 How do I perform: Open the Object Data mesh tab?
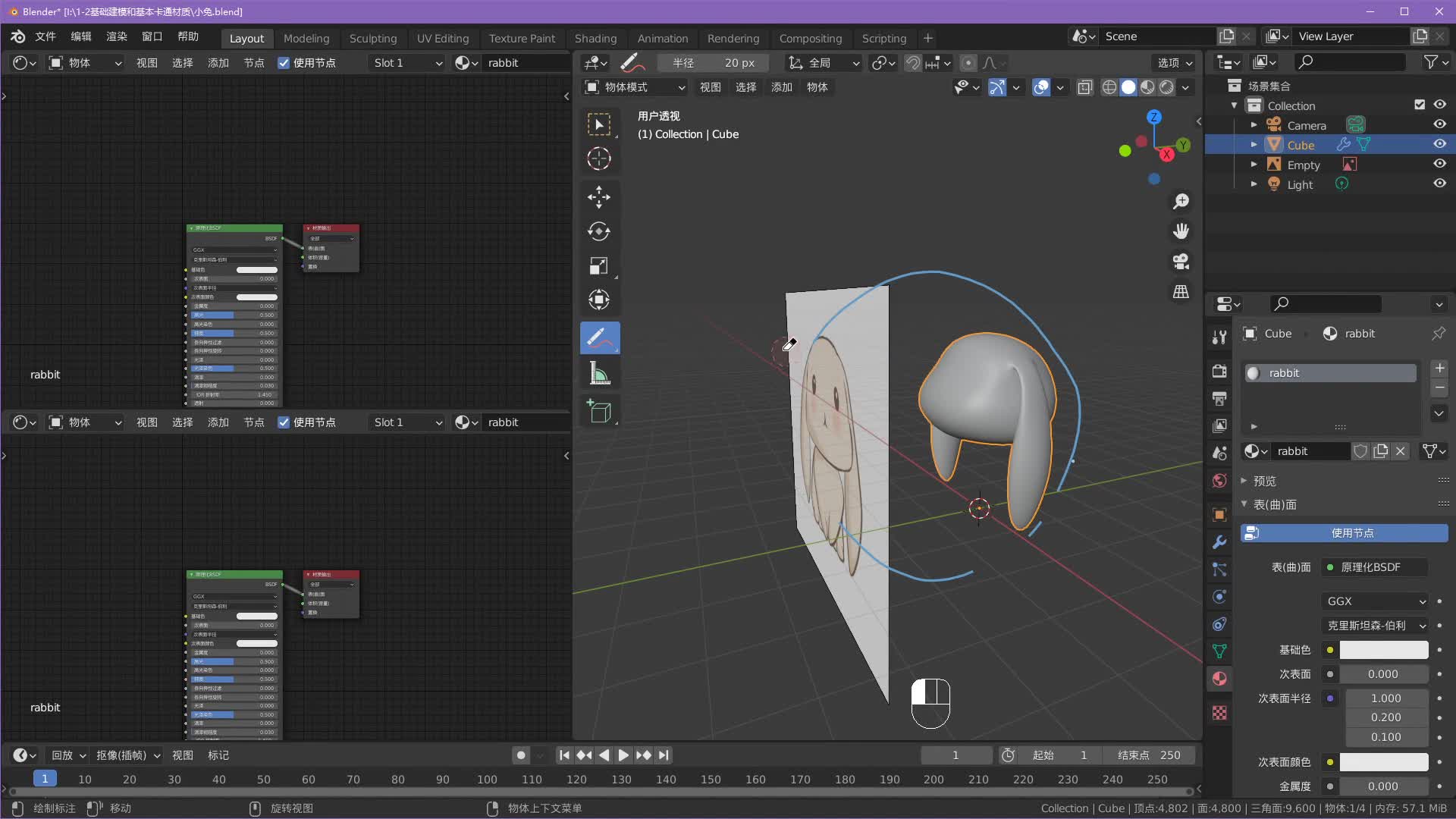click(x=1219, y=651)
